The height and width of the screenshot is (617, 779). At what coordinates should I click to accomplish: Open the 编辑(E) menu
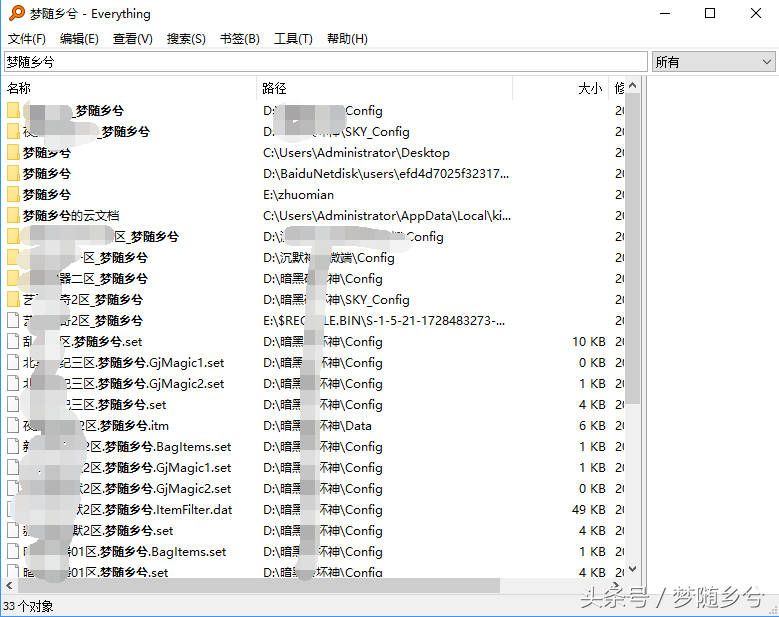click(79, 39)
